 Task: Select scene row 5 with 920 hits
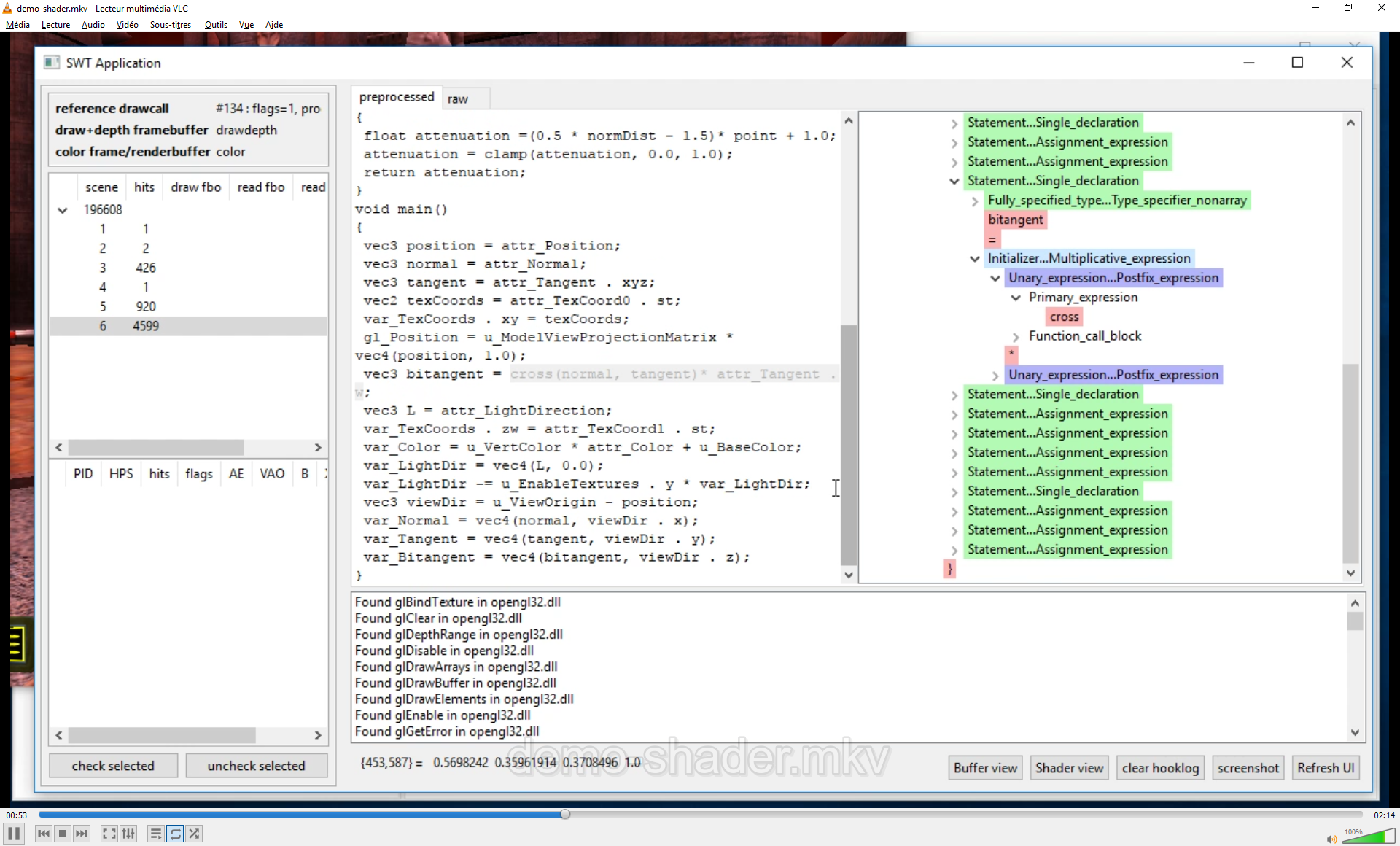pos(146,306)
